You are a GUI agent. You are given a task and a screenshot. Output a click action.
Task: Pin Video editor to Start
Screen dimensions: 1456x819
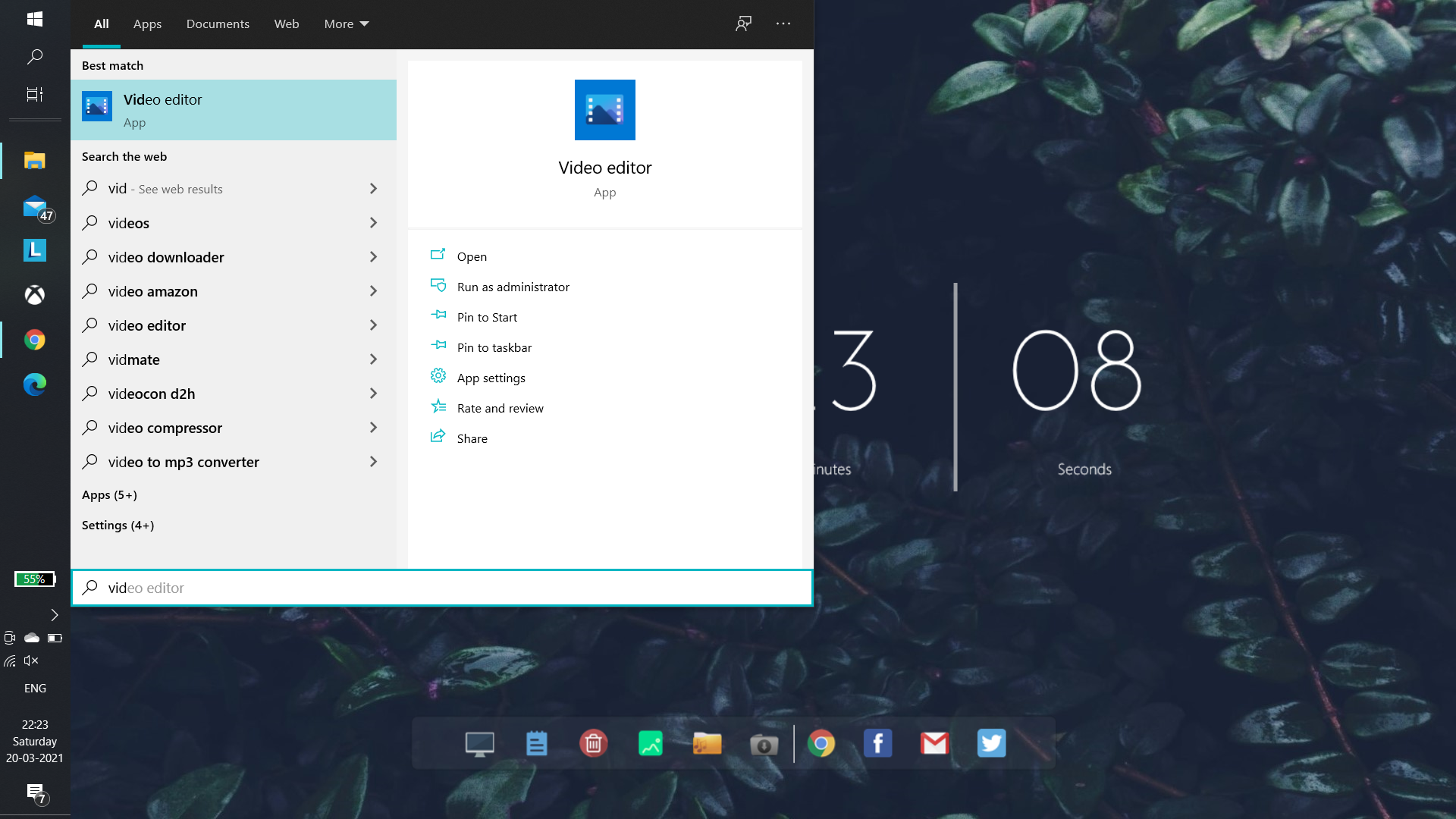[x=487, y=316]
